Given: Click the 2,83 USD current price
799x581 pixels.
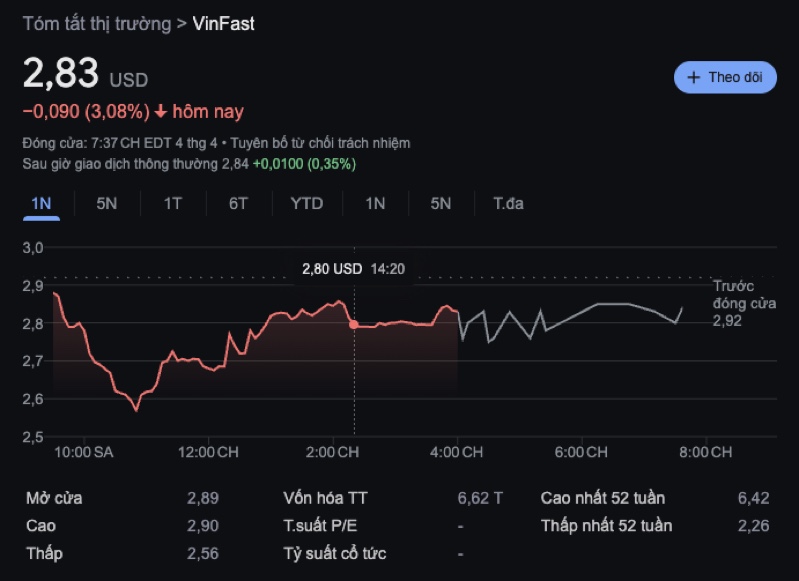Looking at the screenshot, I should pyautogui.click(x=85, y=75).
